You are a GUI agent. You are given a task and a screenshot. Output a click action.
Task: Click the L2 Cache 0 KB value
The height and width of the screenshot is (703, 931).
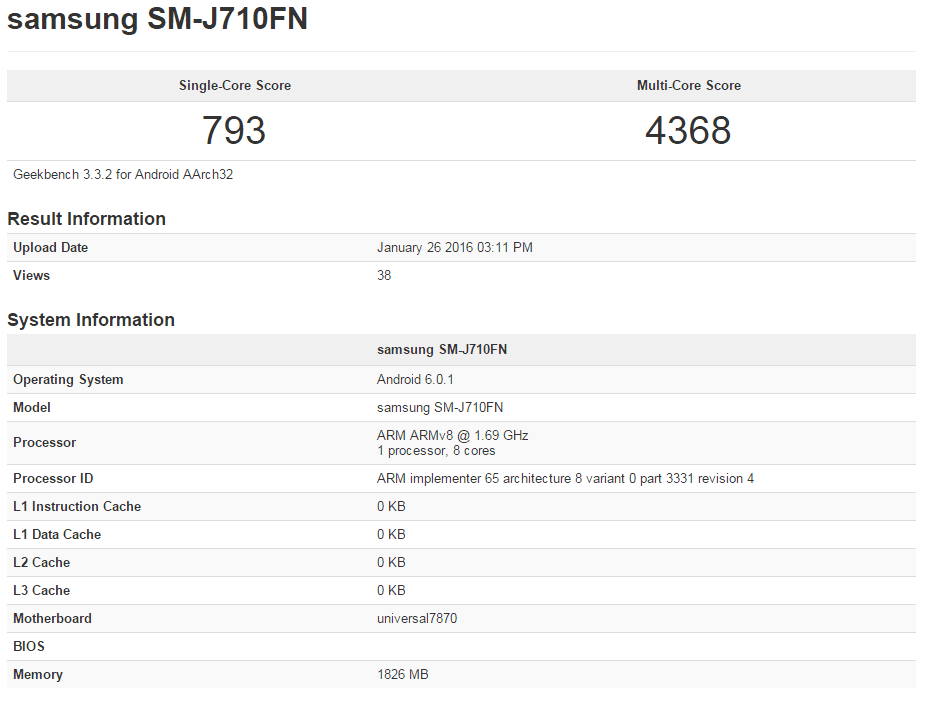(x=391, y=562)
